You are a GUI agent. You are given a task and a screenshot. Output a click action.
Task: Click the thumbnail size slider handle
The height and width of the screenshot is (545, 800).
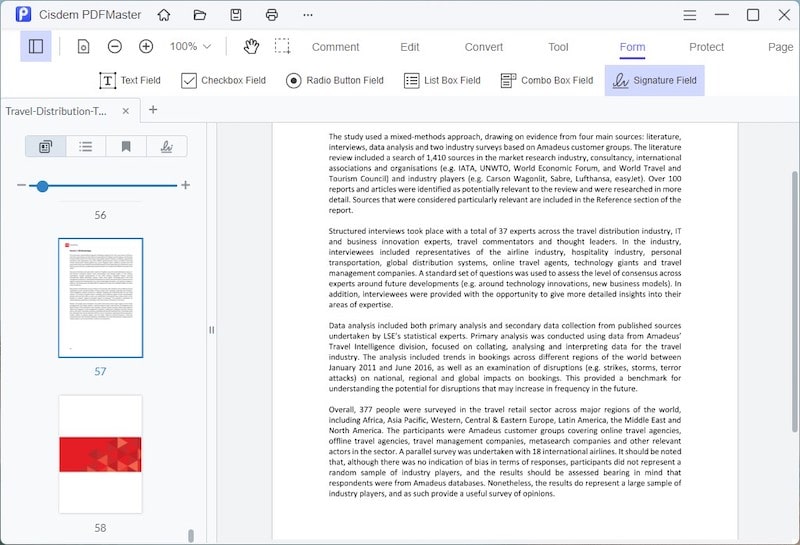point(42,186)
